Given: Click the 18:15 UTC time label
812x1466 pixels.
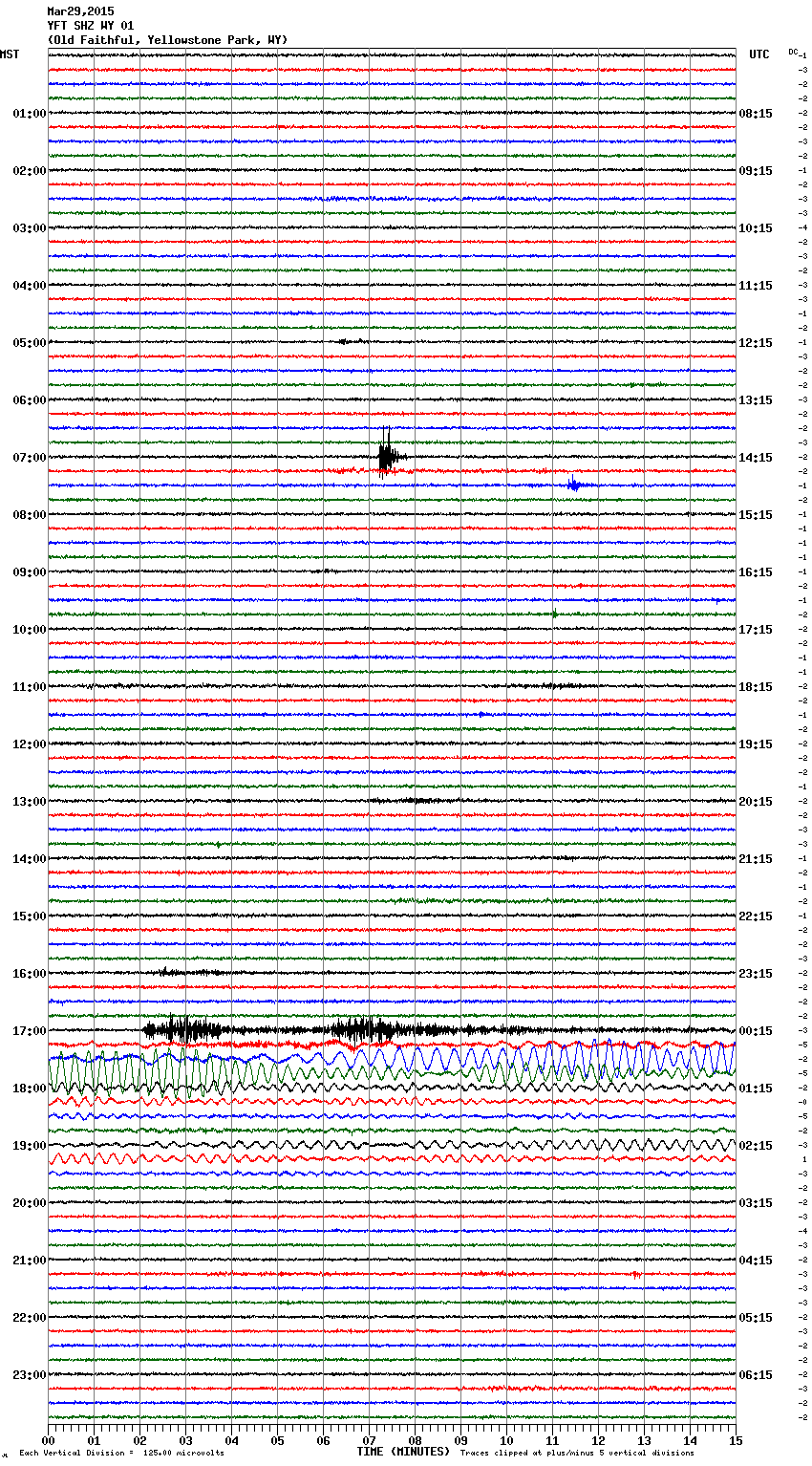Looking at the screenshot, I should click(756, 687).
